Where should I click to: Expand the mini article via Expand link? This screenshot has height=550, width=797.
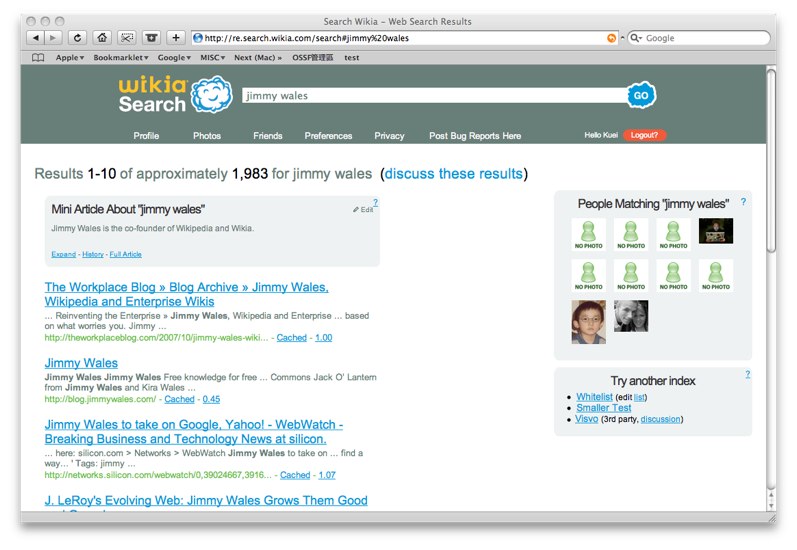(x=64, y=254)
